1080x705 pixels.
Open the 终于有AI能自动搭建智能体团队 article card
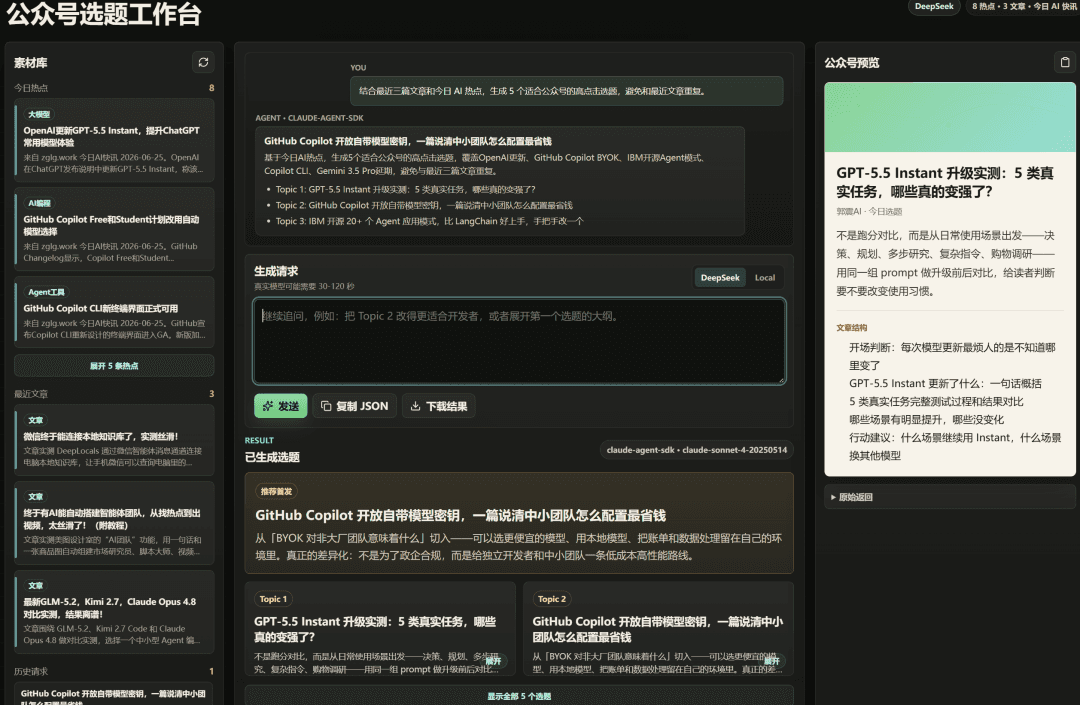[x=114, y=523]
